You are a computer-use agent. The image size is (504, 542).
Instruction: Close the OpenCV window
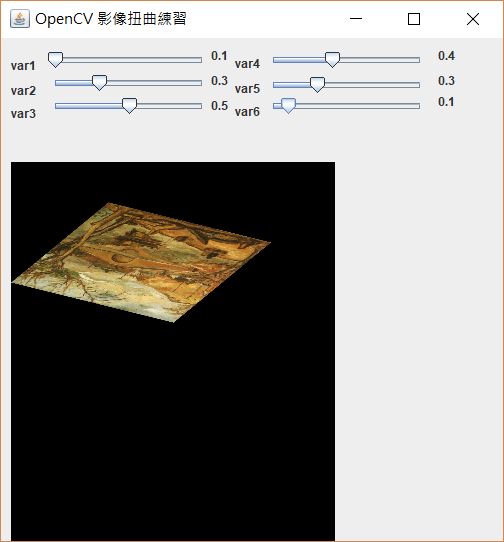pyautogui.click(x=473, y=19)
